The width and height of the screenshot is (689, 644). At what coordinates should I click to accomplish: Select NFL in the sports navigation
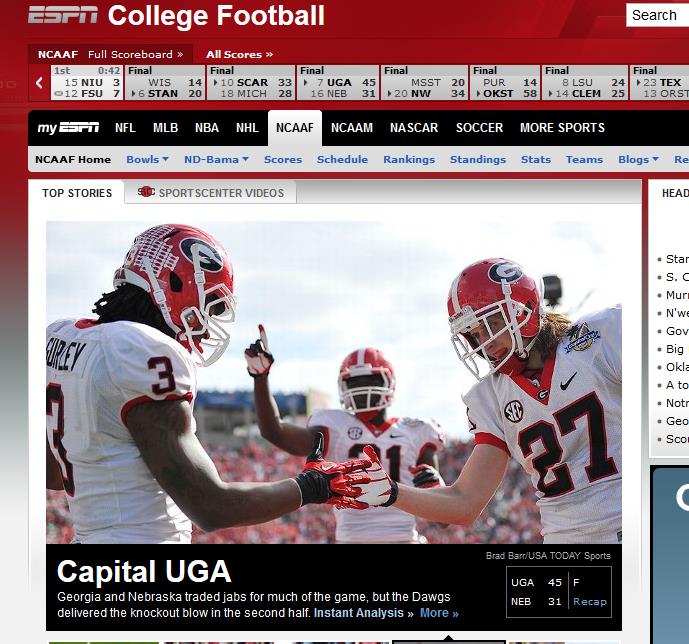click(125, 128)
